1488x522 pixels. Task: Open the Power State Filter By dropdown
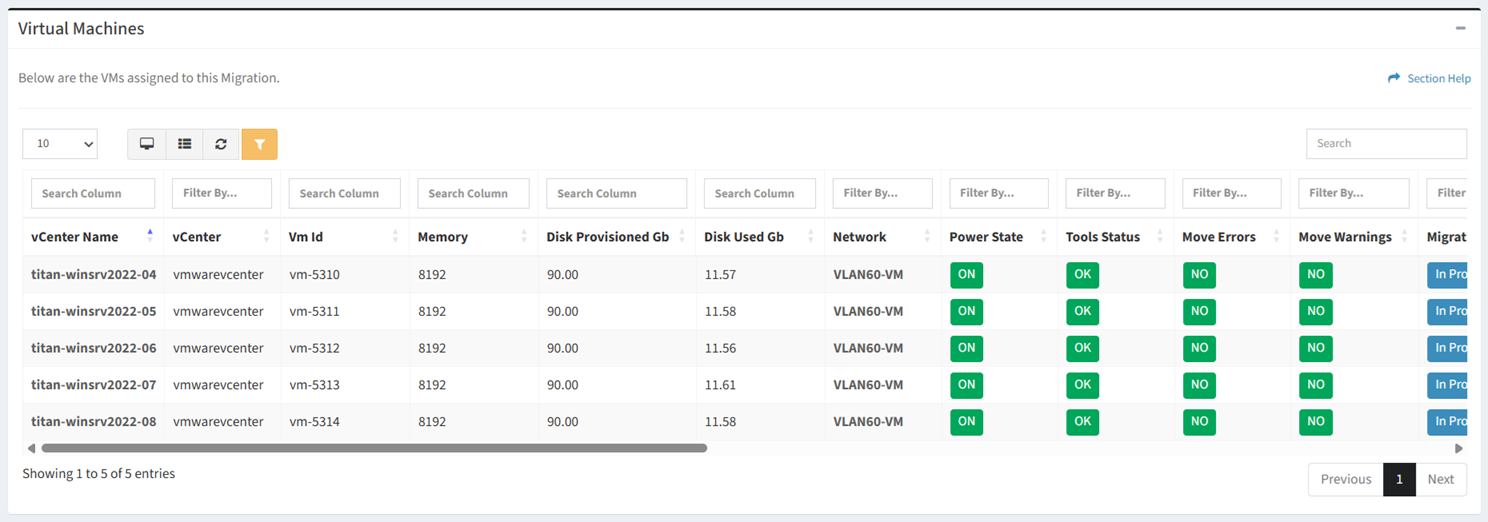pos(999,193)
